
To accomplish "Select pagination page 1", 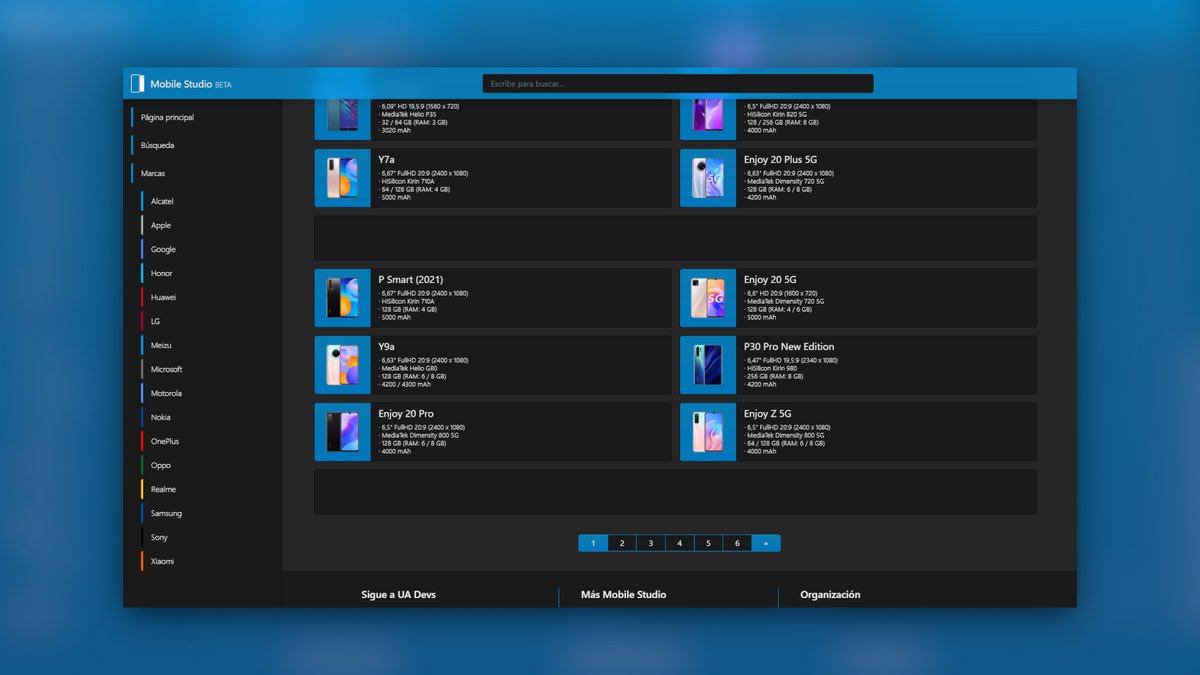I will pos(593,543).
